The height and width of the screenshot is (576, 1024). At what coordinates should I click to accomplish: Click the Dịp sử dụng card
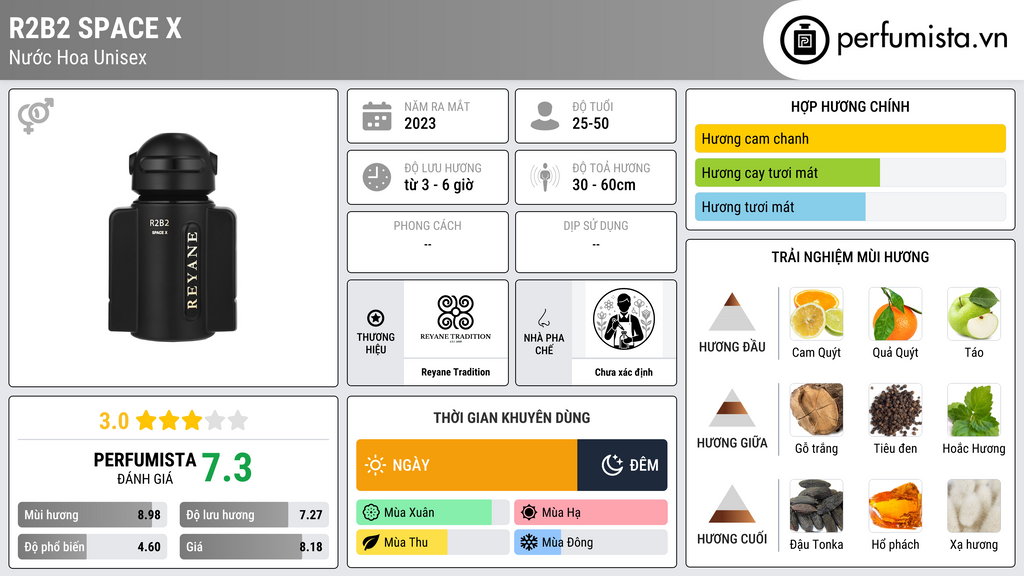(596, 242)
